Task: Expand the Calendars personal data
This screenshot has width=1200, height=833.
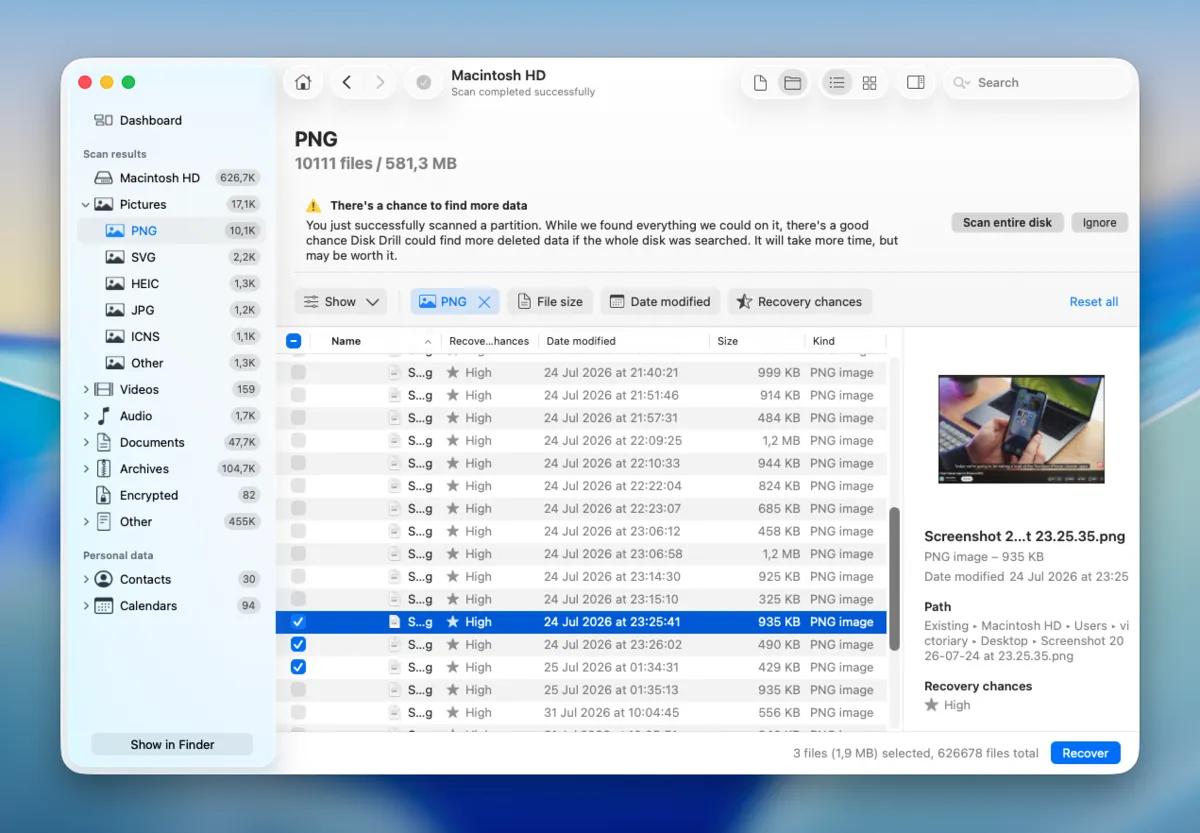Action: click(x=86, y=606)
